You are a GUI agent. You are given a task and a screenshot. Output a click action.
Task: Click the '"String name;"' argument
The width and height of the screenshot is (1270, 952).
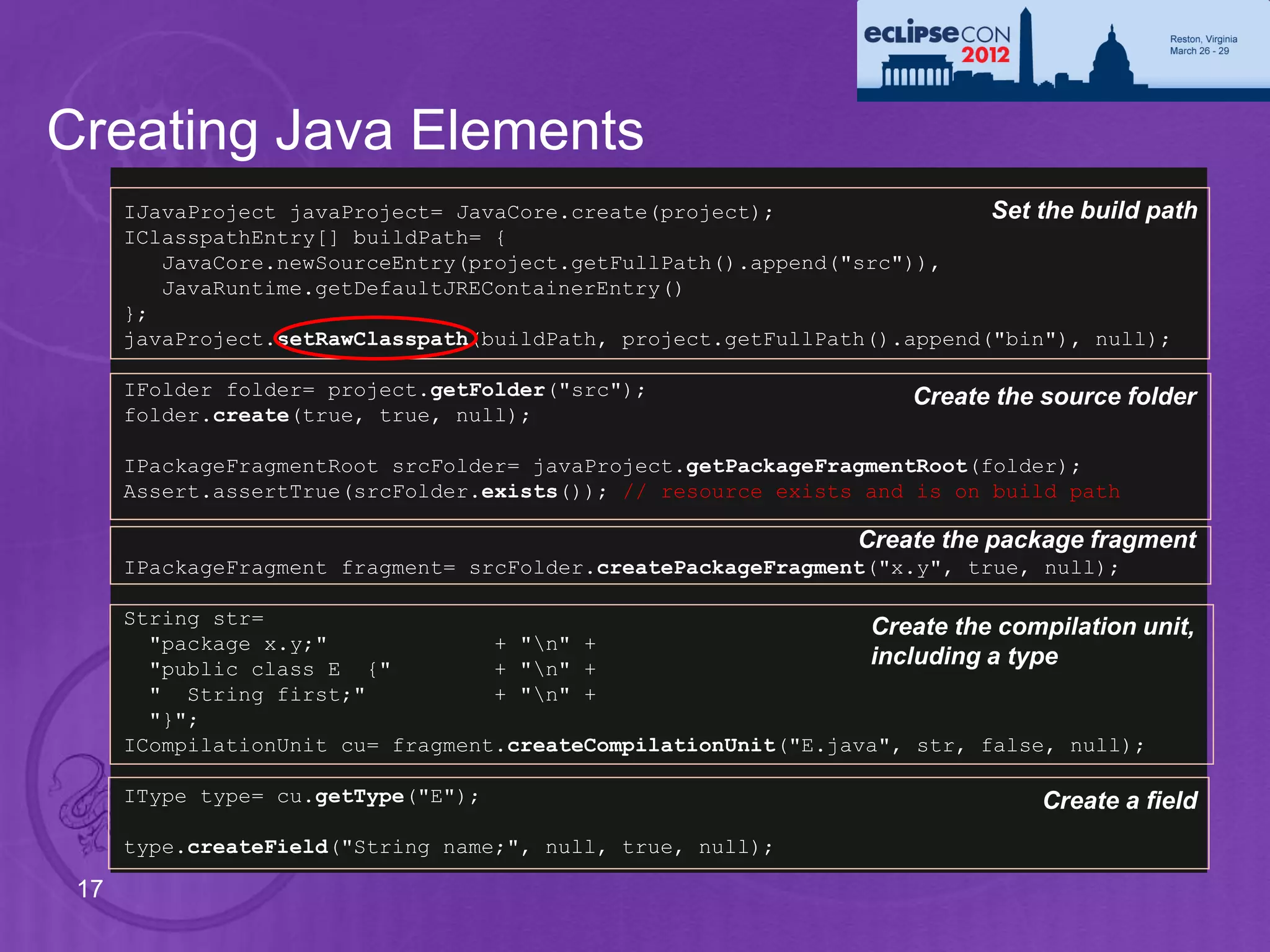pos(430,847)
